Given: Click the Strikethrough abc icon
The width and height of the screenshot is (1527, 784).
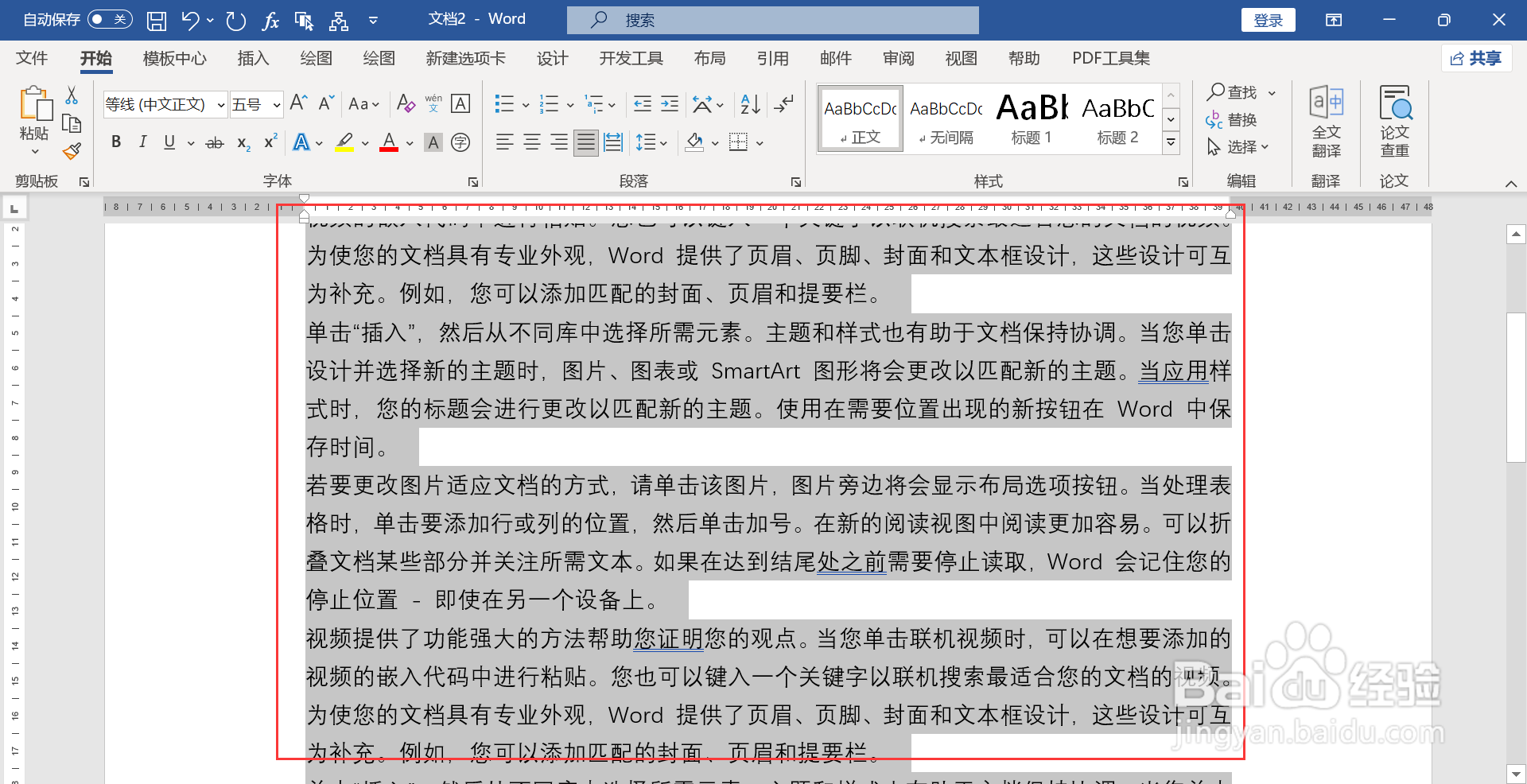Looking at the screenshot, I should (x=215, y=143).
